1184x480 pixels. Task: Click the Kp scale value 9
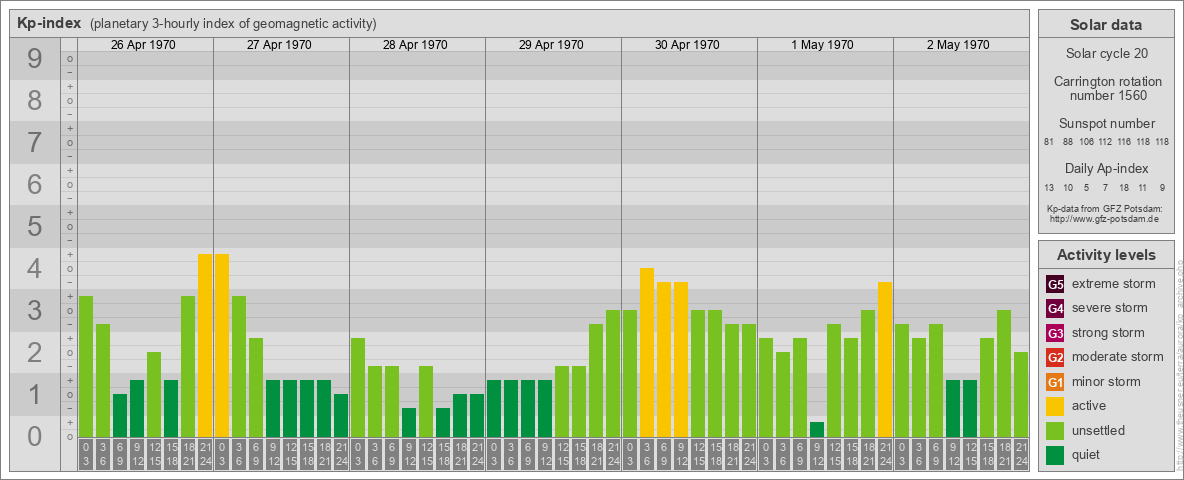[x=35, y=58]
